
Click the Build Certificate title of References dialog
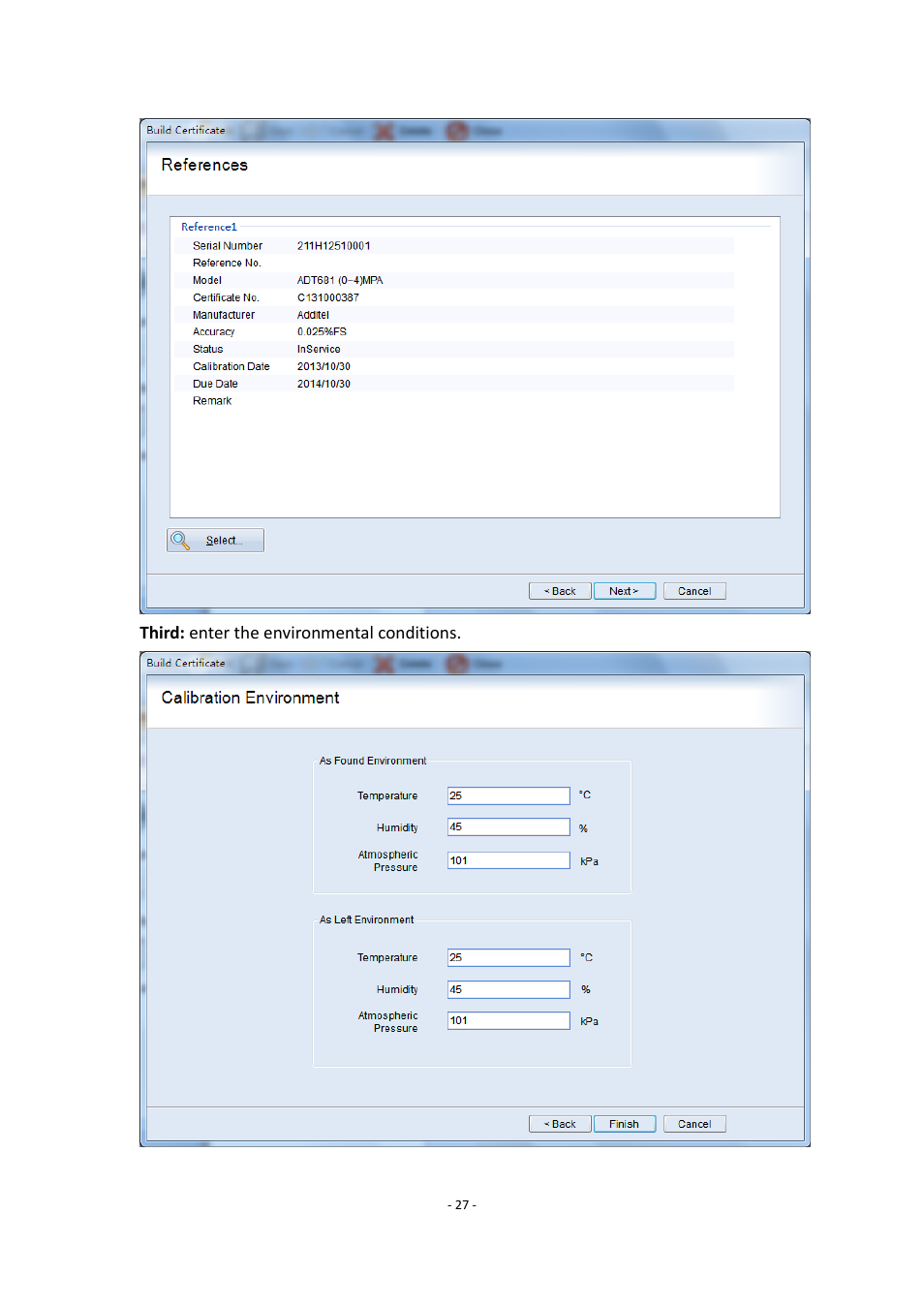pos(186,130)
